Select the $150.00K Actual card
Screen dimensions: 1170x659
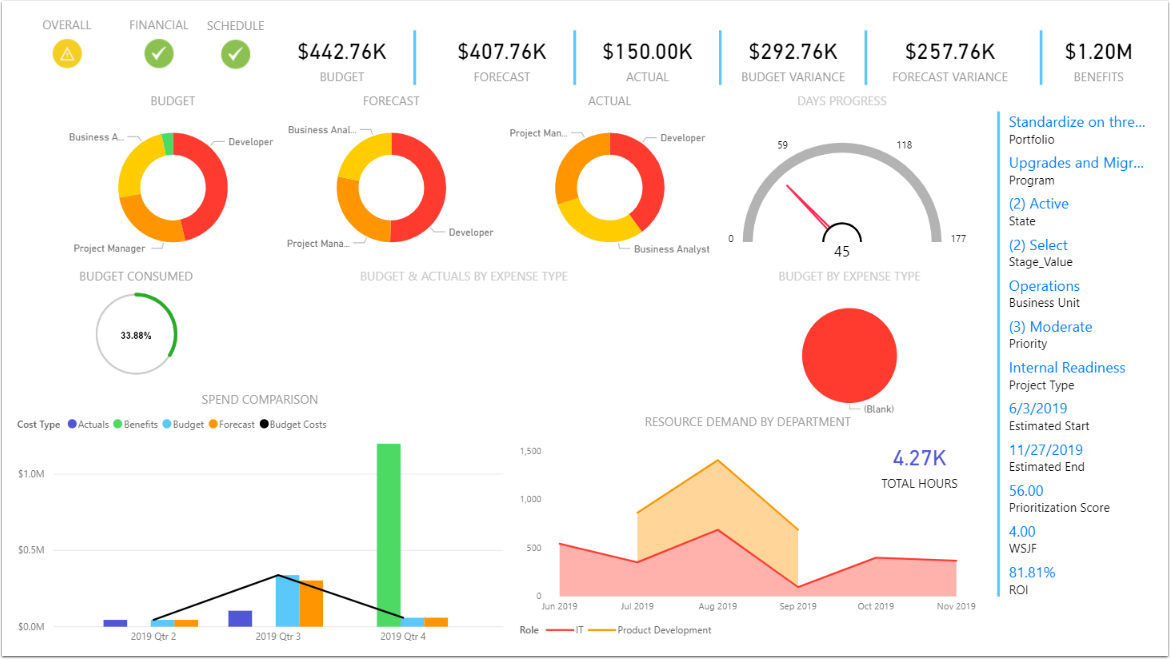click(x=647, y=61)
